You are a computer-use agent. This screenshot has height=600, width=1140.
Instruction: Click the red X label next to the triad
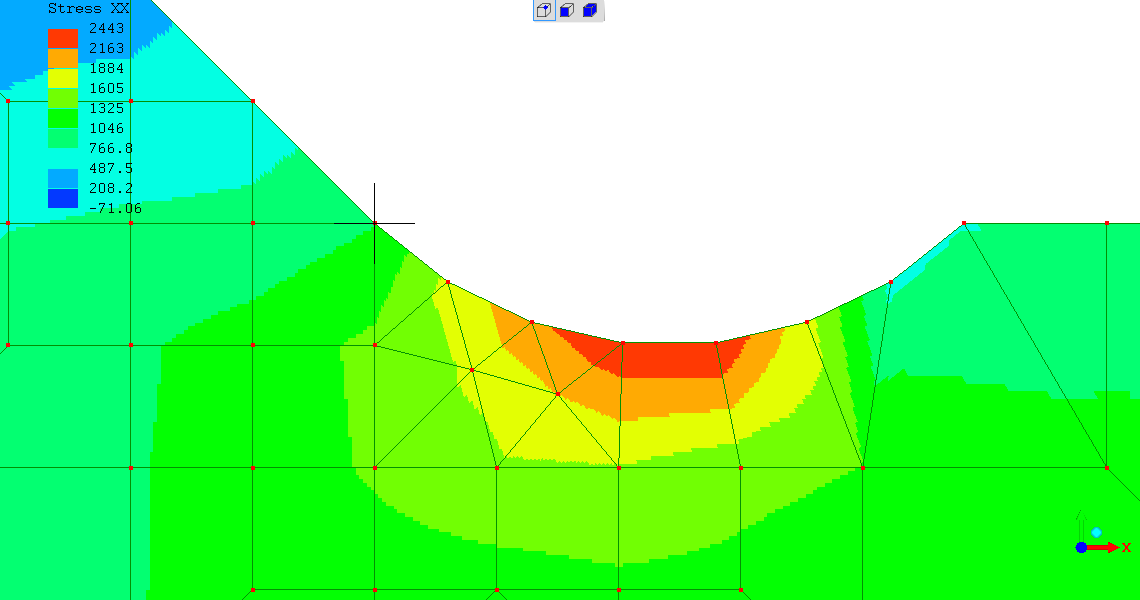1126,547
